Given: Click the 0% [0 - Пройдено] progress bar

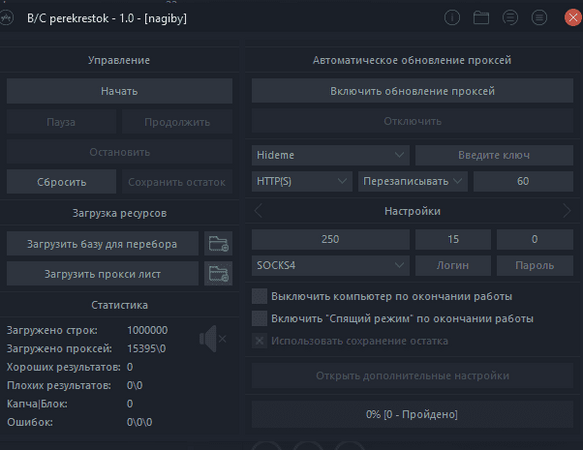Looking at the screenshot, I should click(412, 414).
